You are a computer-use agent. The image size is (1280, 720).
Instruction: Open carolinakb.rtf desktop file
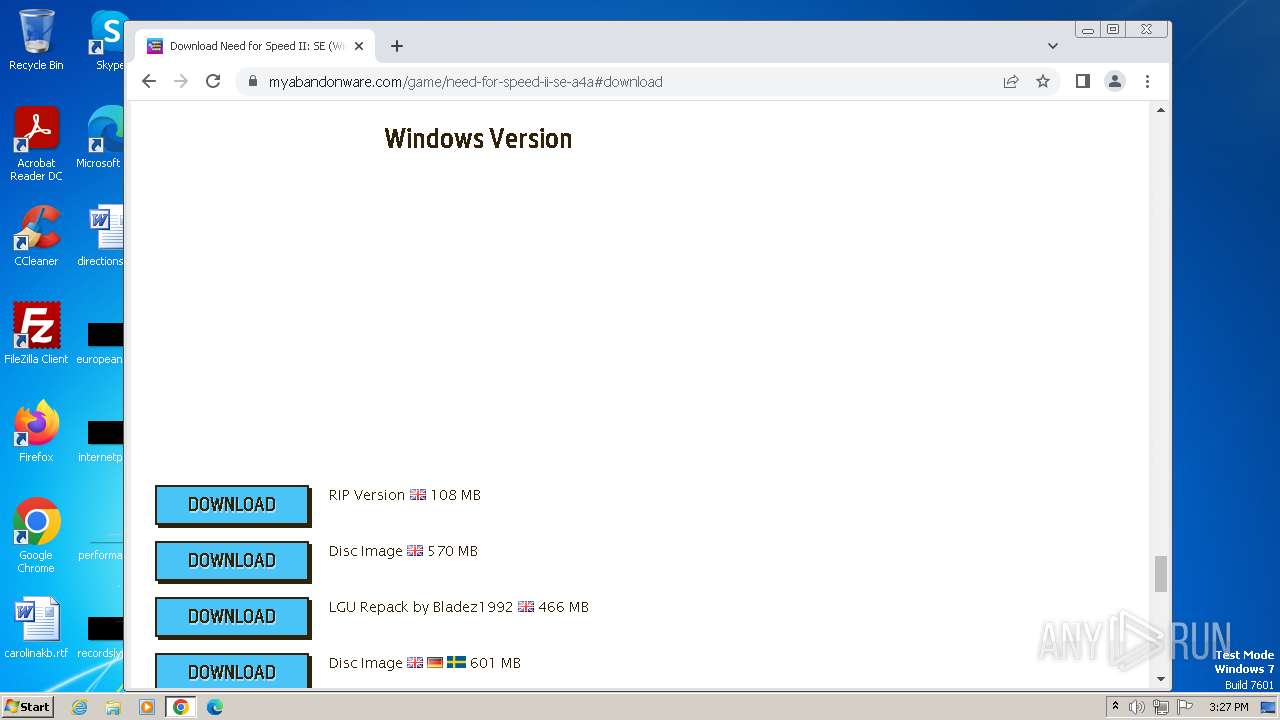tap(36, 628)
